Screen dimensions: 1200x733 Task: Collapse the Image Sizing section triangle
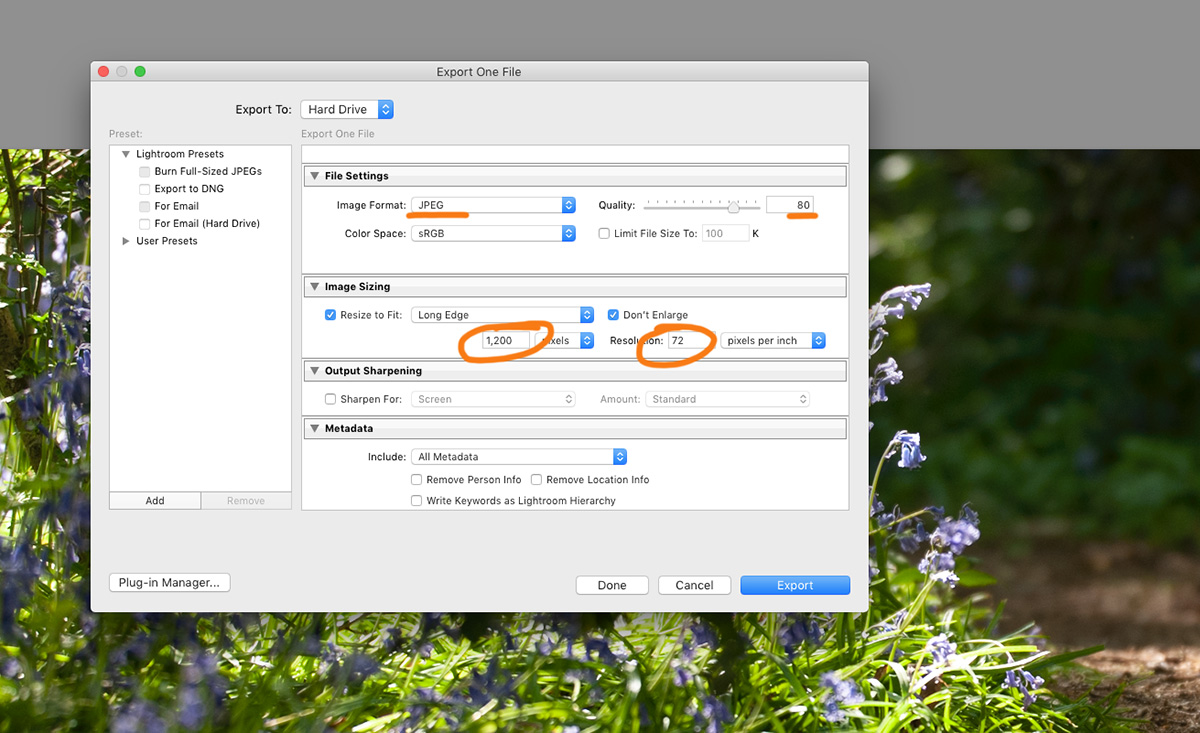tap(313, 287)
